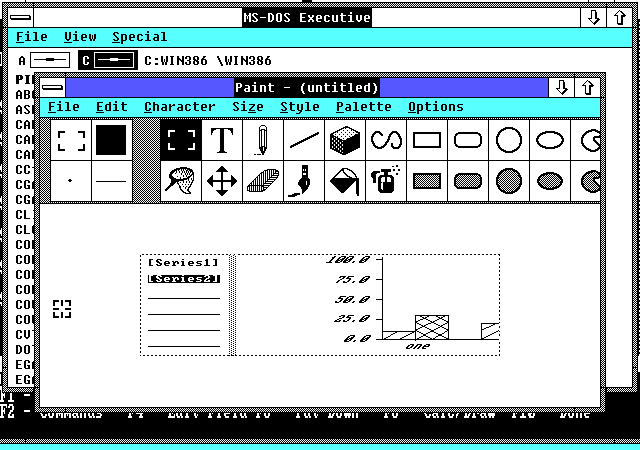Select the Eraser tool
640x450 pixels.
point(263,181)
